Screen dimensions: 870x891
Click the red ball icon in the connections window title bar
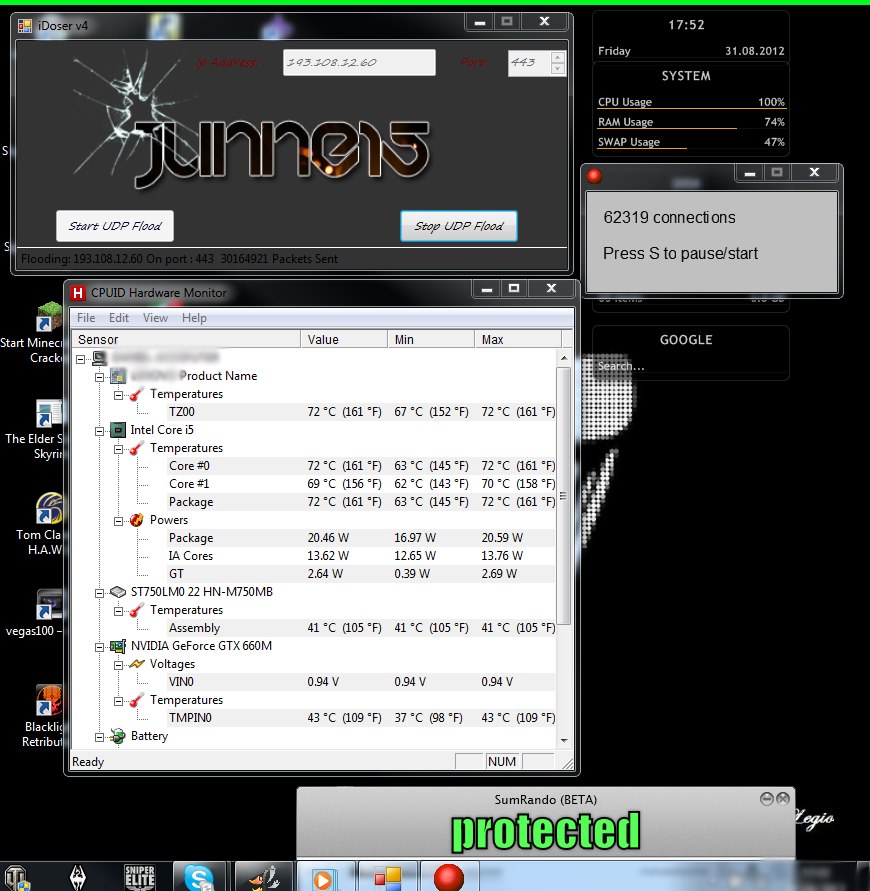point(594,176)
